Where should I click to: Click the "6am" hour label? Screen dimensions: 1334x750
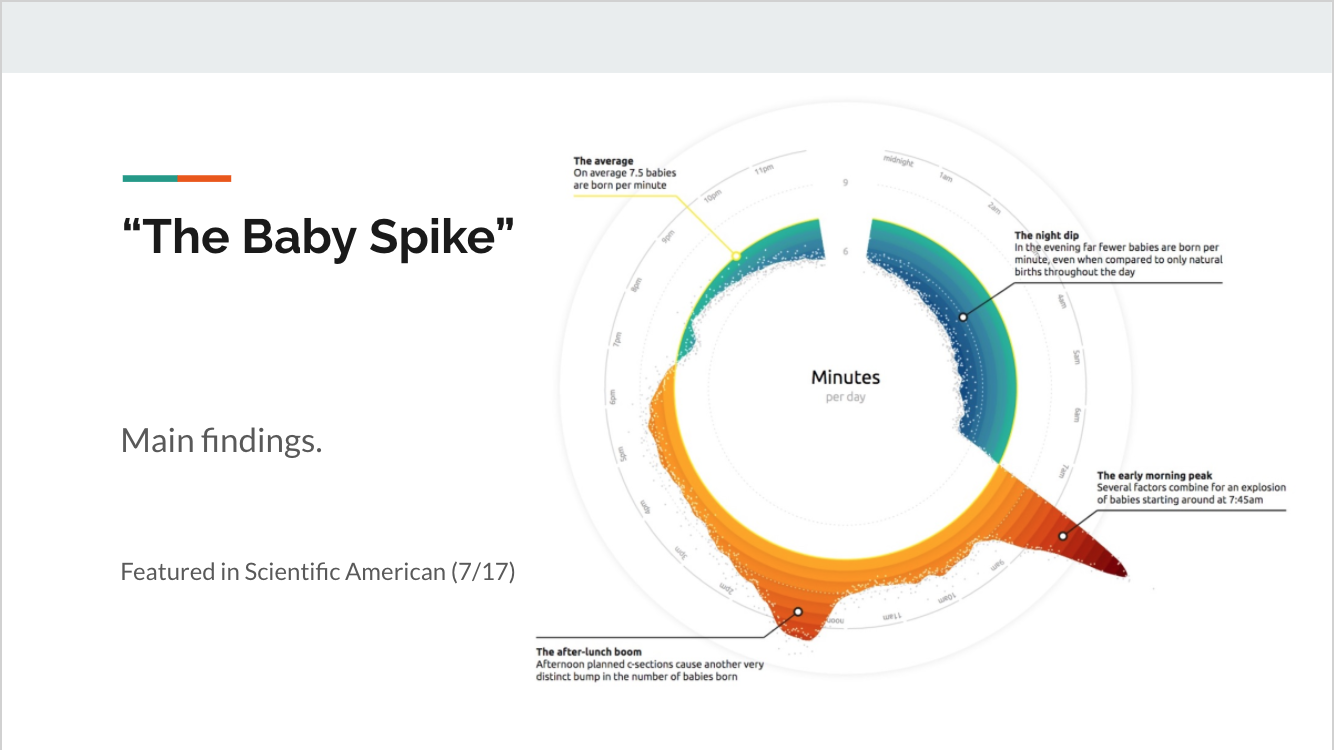(1077, 415)
